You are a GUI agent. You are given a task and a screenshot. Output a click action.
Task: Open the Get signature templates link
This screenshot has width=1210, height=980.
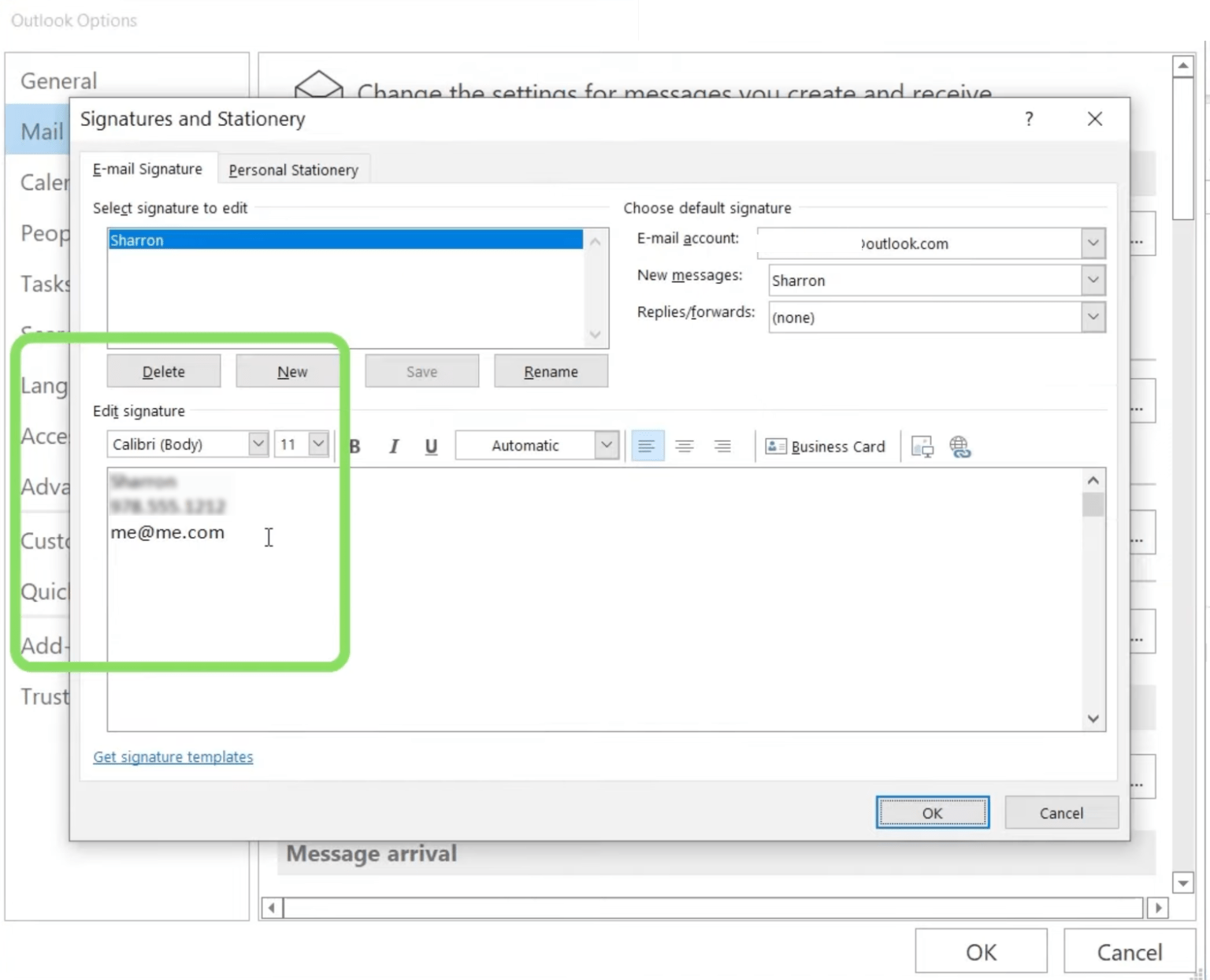pos(173,756)
